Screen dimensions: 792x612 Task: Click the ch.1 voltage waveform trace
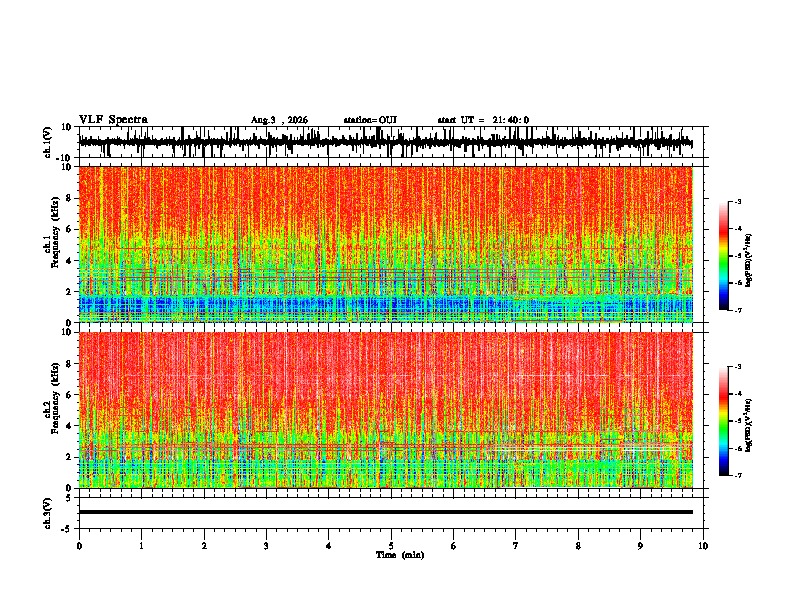[x=385, y=142]
